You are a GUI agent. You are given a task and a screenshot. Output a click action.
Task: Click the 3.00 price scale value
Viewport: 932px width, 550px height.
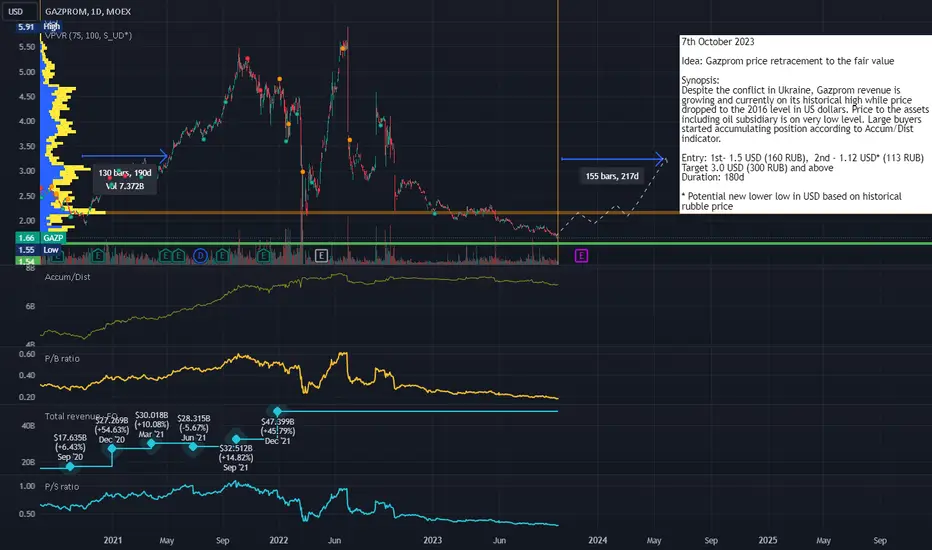(27, 171)
